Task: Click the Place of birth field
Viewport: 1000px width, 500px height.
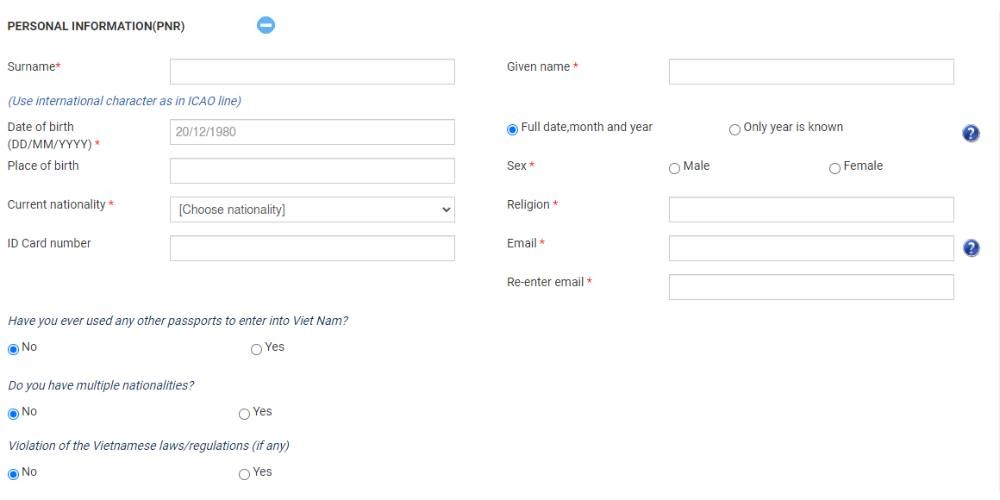Action: (312, 171)
